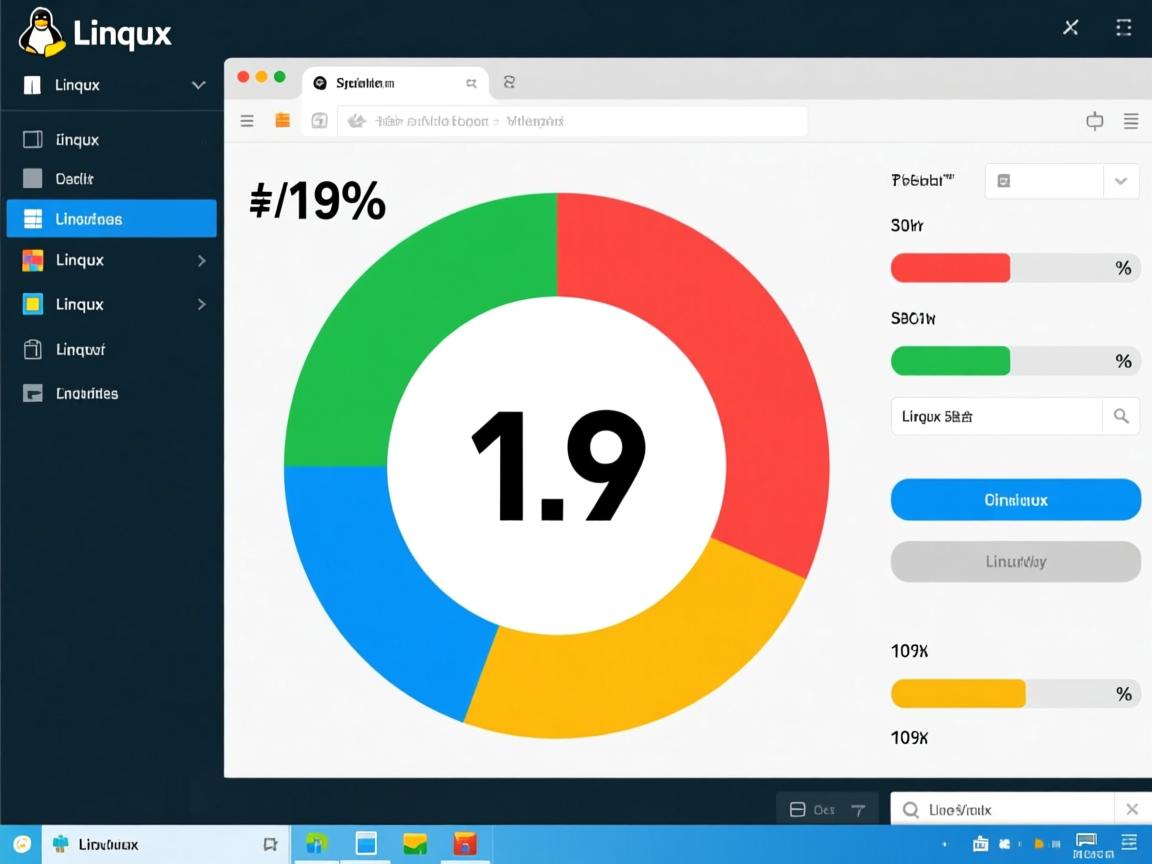Click the gray LinurWay button

click(1015, 561)
